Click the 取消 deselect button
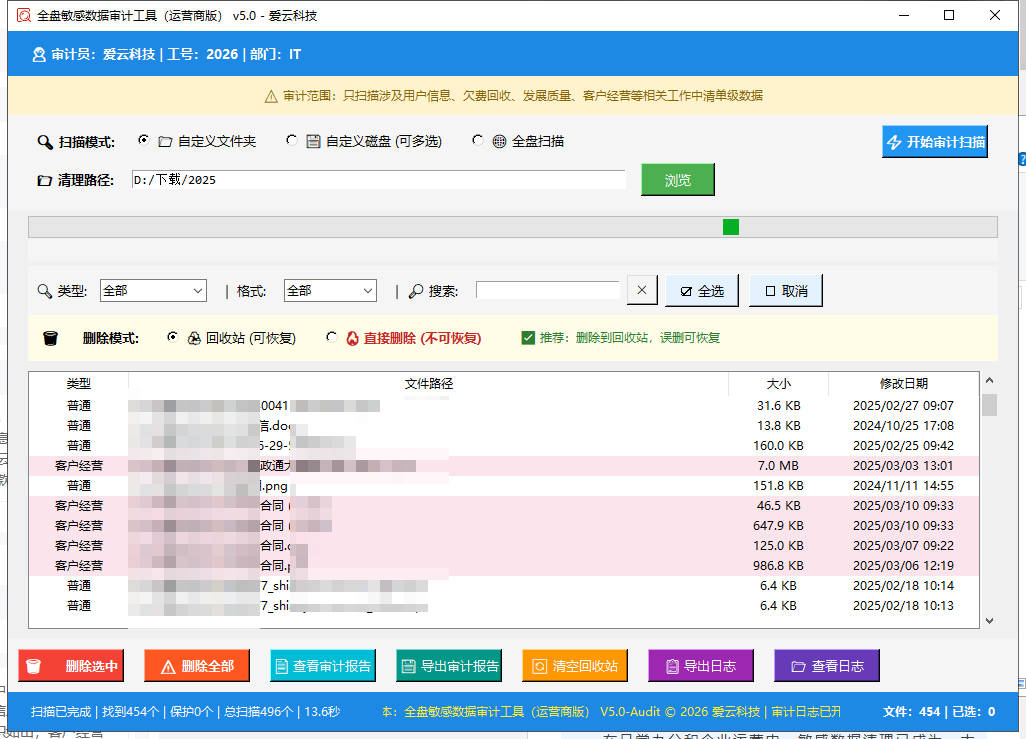 click(786, 291)
